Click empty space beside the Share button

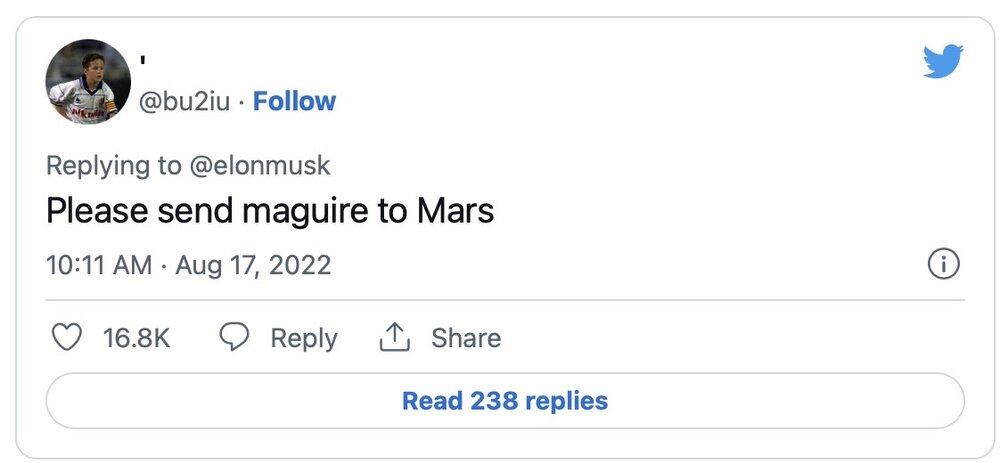tap(702, 338)
